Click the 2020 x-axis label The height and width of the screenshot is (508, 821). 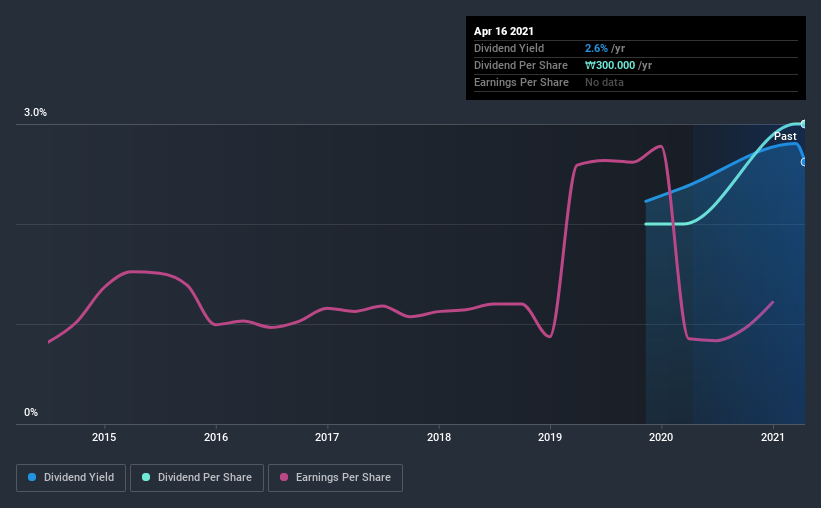point(661,437)
